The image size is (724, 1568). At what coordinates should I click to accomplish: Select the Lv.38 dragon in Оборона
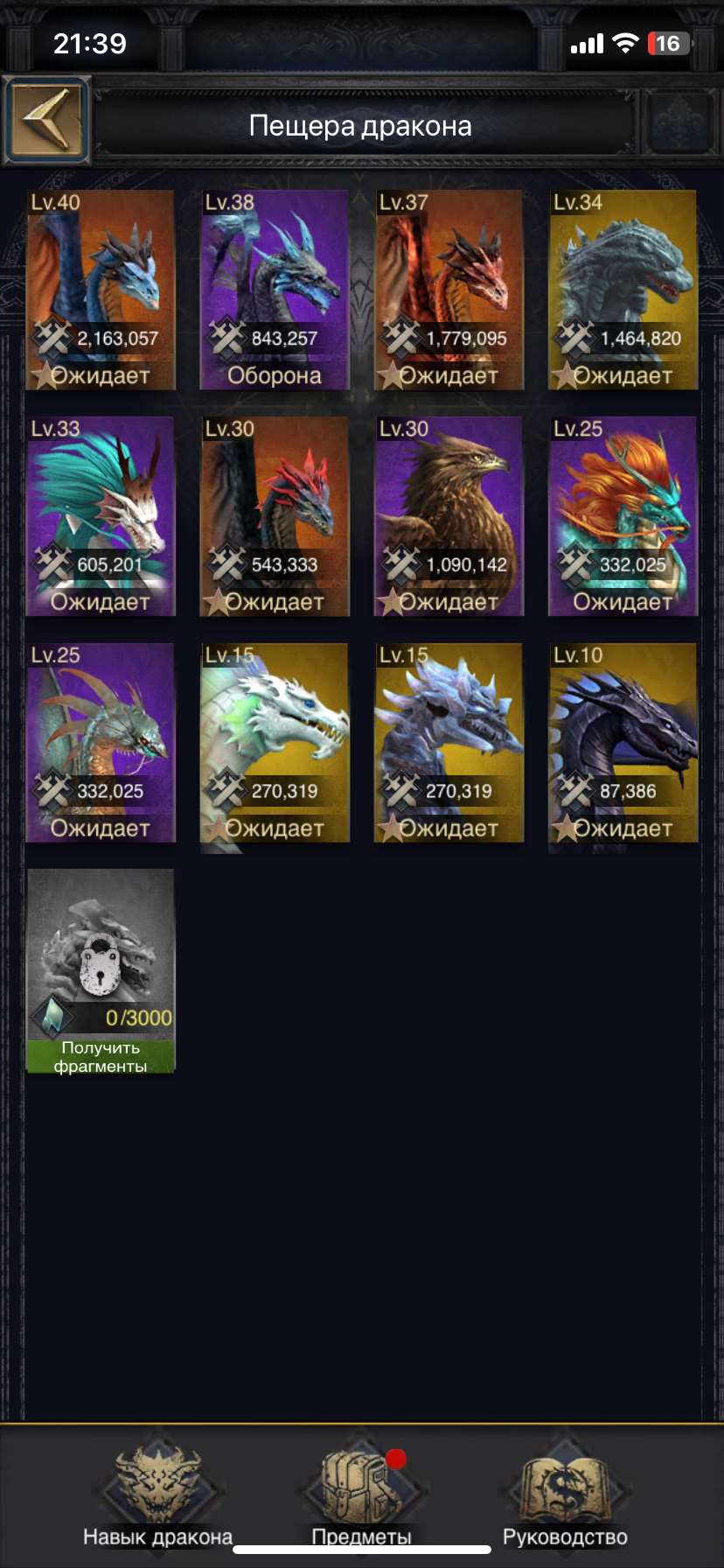tap(275, 290)
